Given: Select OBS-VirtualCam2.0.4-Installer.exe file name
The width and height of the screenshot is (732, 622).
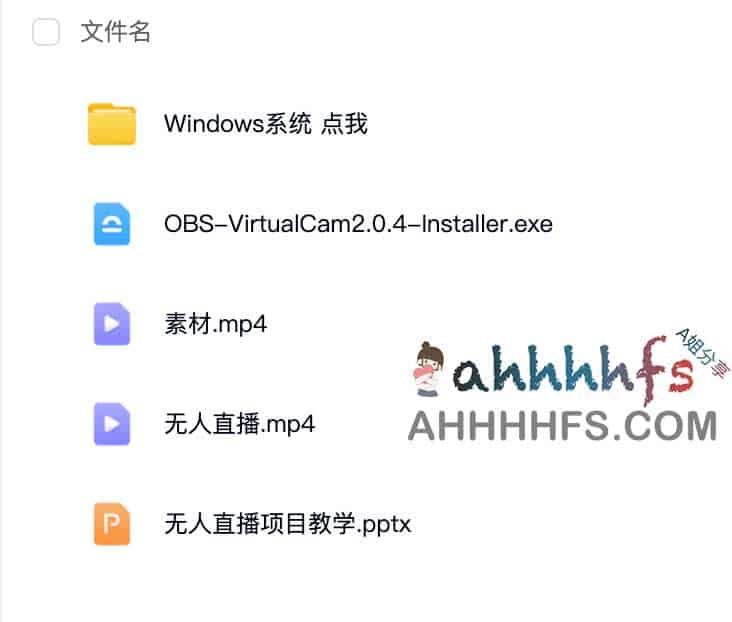Looking at the screenshot, I should pos(358,224).
